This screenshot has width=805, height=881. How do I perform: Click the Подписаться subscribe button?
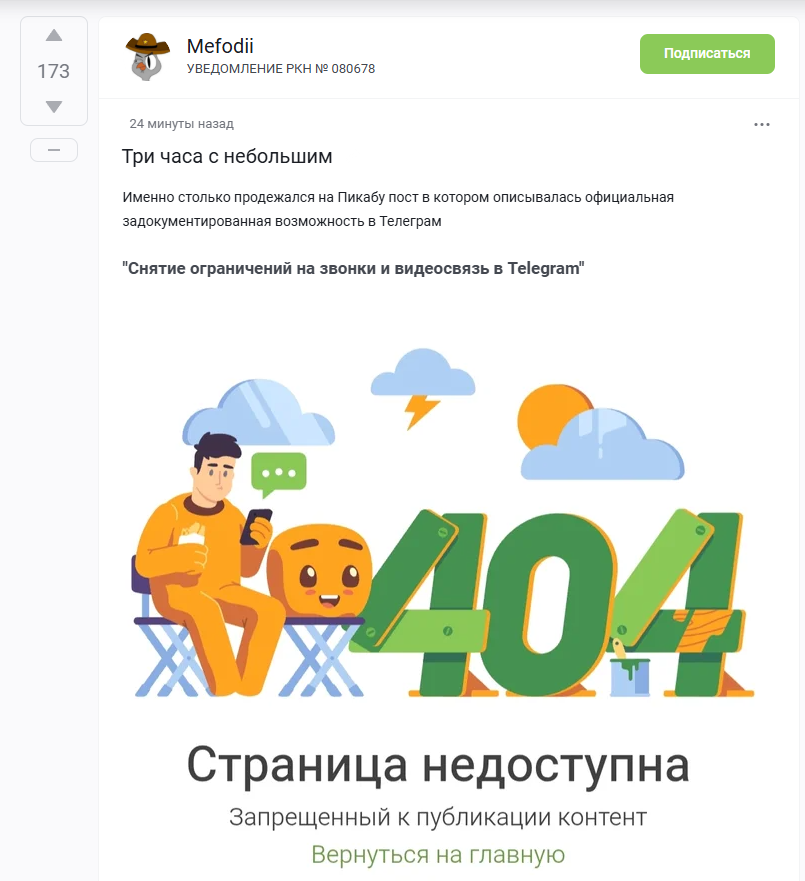pos(707,54)
